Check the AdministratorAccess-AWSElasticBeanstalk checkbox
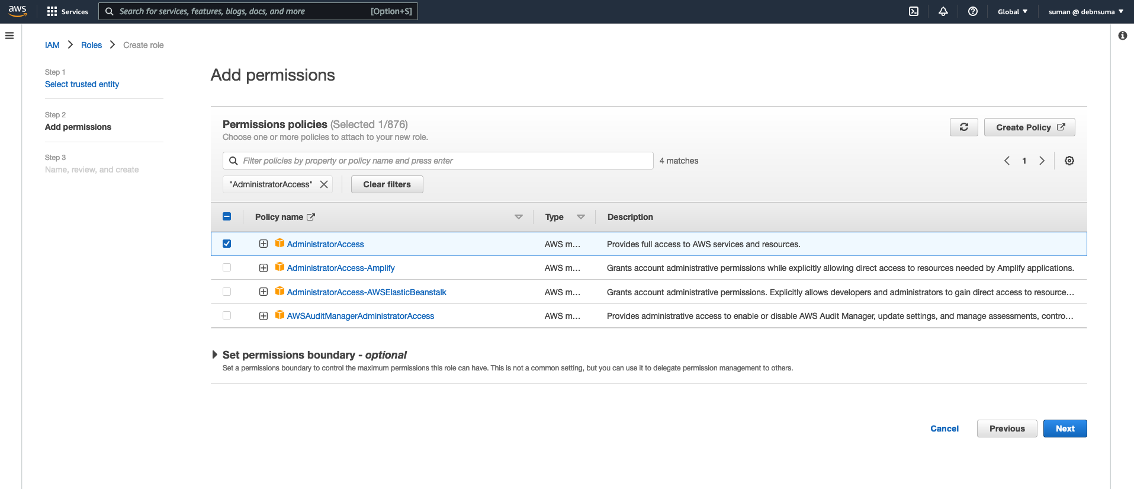 pos(227,292)
